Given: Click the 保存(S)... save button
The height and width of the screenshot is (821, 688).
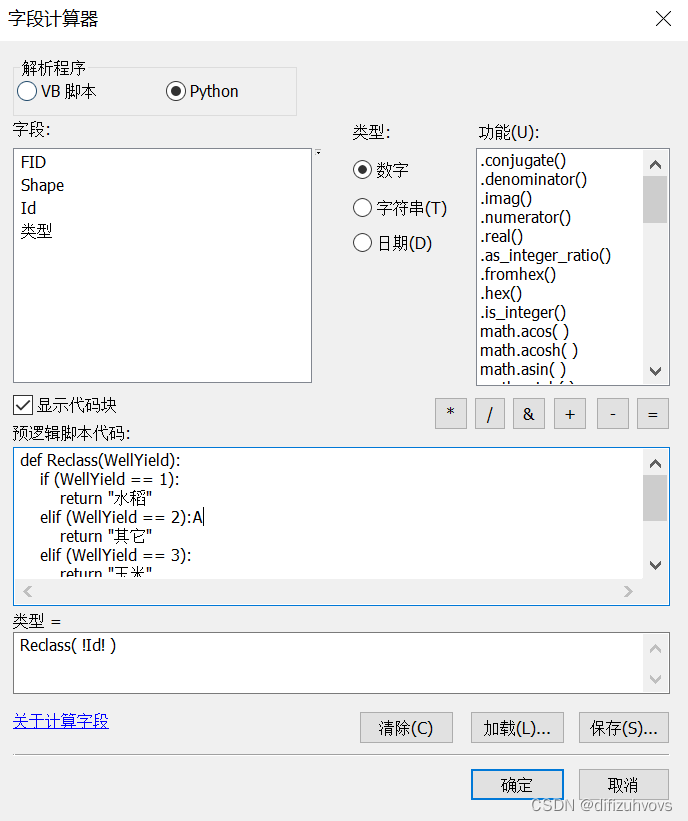Looking at the screenshot, I should [x=624, y=727].
